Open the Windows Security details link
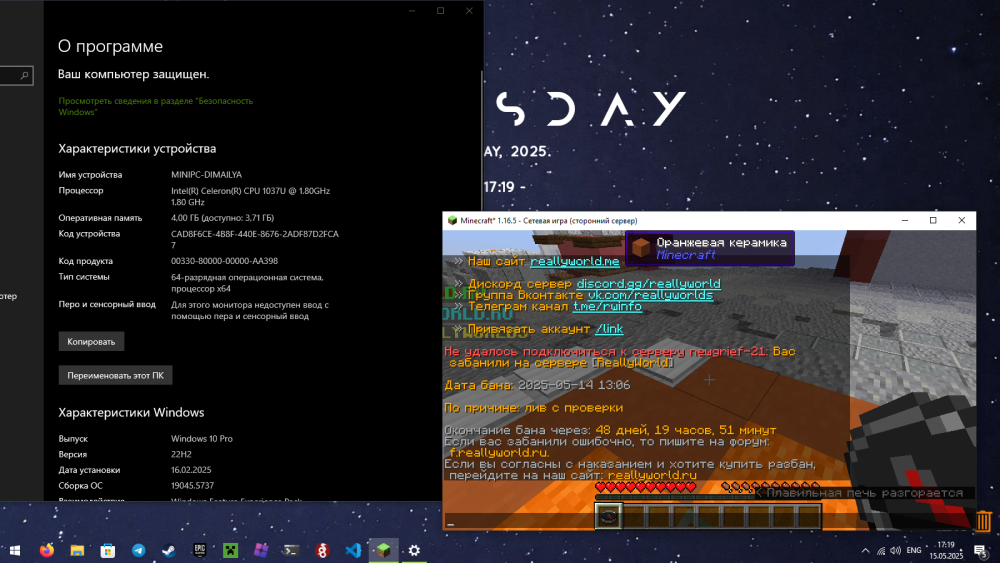 tap(156, 106)
